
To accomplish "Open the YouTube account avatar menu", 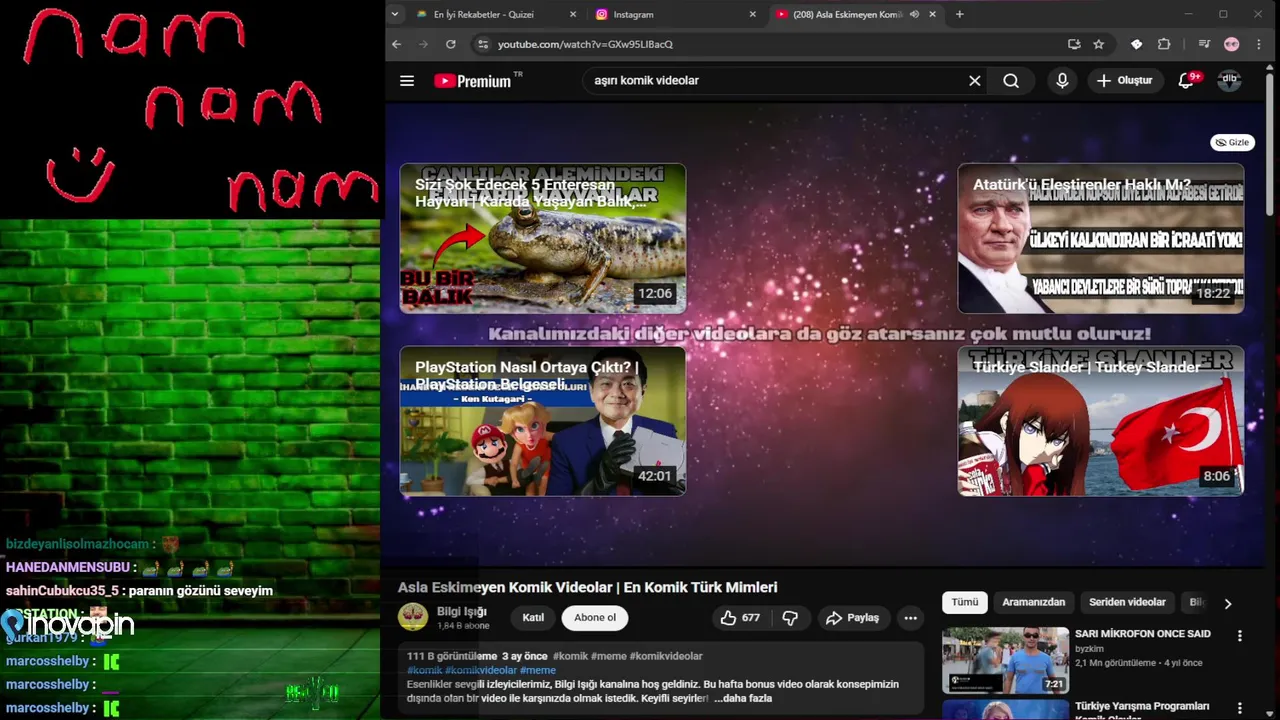I will [1229, 80].
